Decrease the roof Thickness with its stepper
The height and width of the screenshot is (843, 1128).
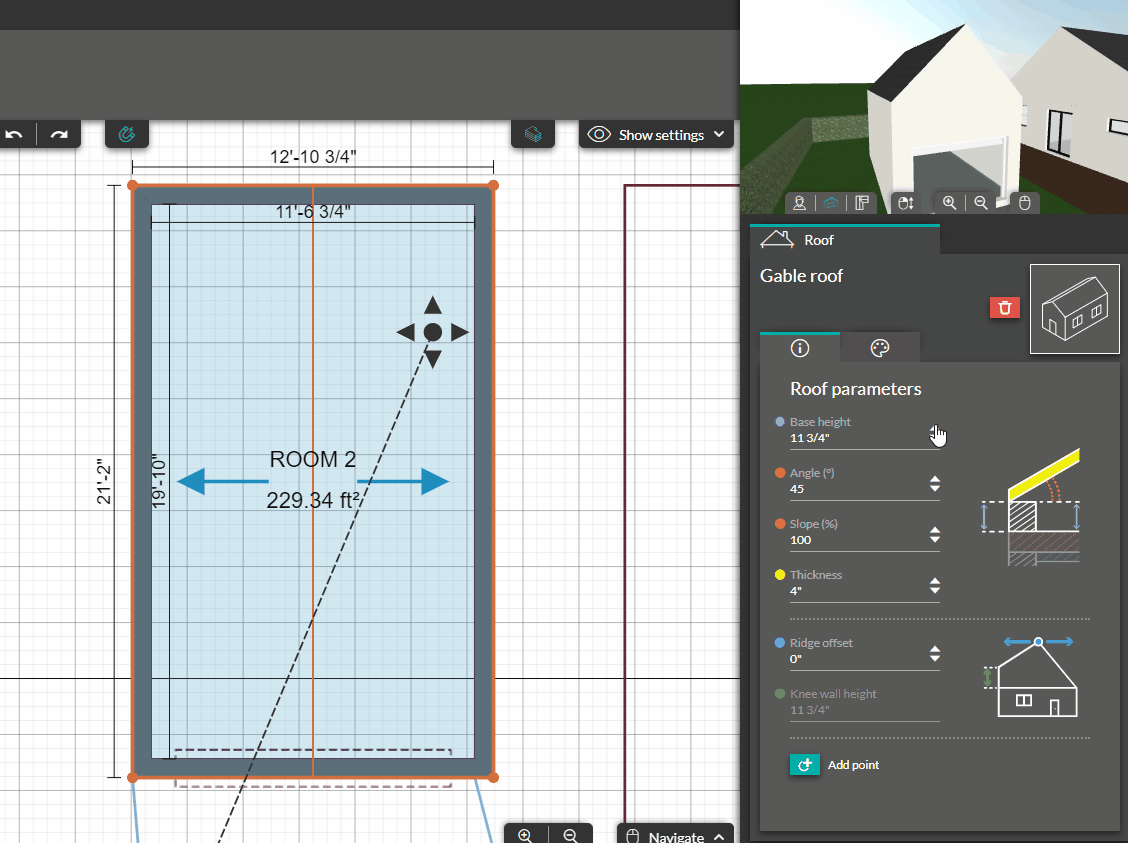click(x=936, y=592)
